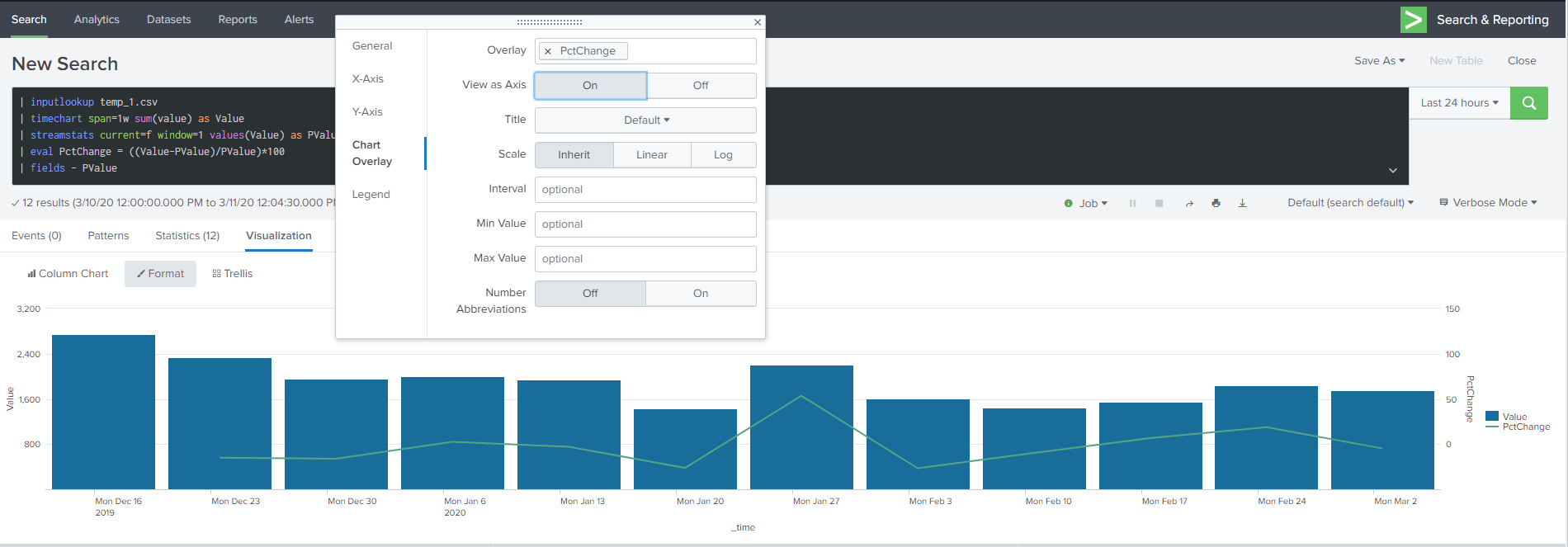Switch to the Visualization tab
Viewport: 1568px width, 547px height.
(279, 236)
